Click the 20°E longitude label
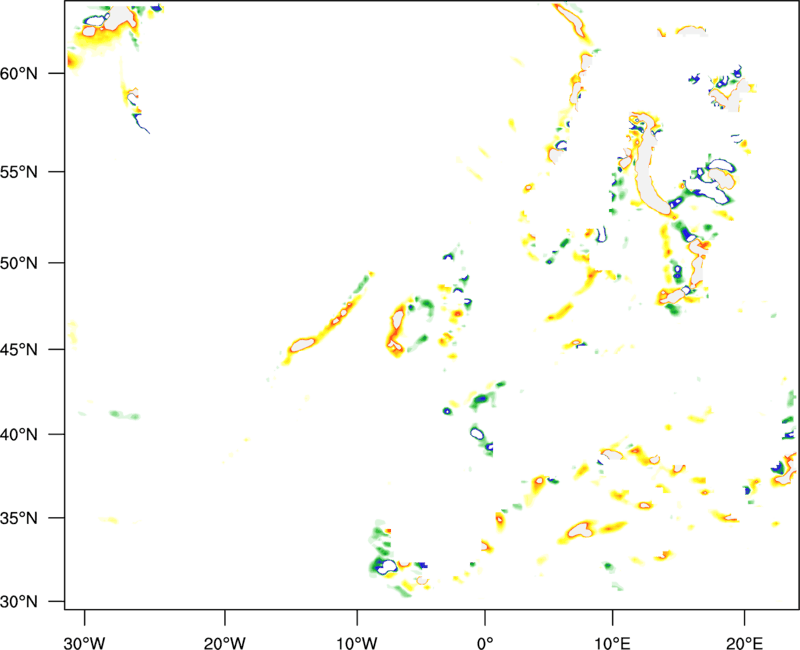The width and height of the screenshot is (800, 650). tap(744, 642)
